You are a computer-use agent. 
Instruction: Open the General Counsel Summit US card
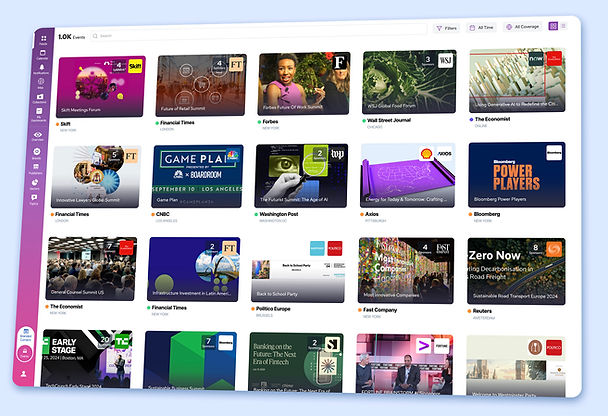[91, 269]
